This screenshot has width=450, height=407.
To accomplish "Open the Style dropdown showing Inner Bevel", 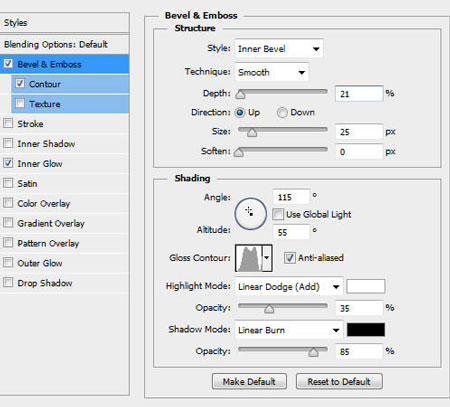I will click(279, 49).
